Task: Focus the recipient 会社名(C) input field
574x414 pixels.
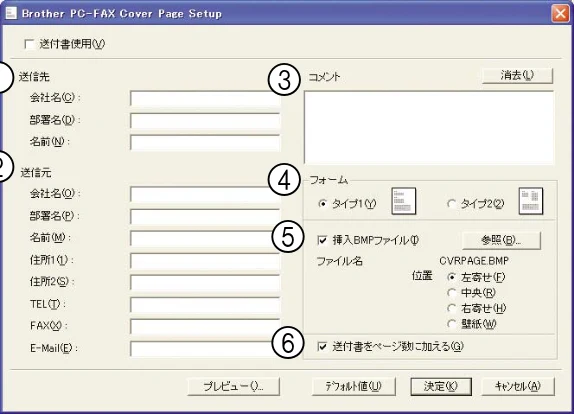Action: tap(205, 99)
